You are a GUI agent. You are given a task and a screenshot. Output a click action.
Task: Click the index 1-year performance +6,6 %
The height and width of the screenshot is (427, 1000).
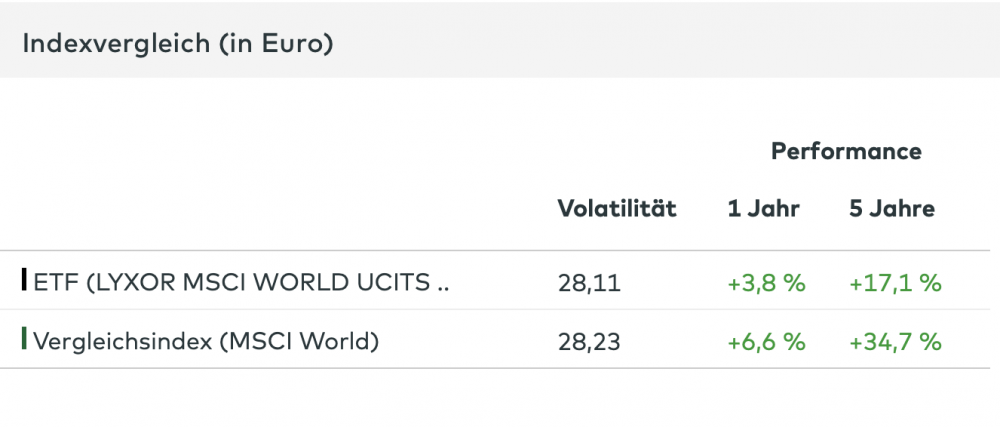tap(766, 342)
